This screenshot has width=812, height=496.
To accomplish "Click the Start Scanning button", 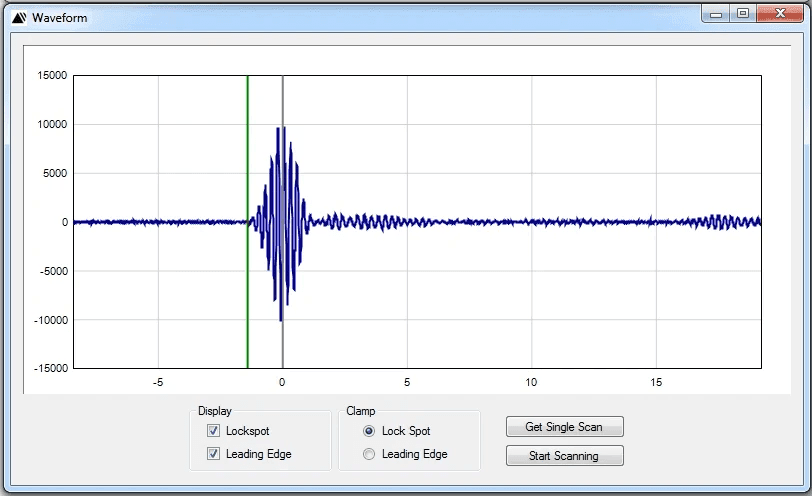I will 564,456.
